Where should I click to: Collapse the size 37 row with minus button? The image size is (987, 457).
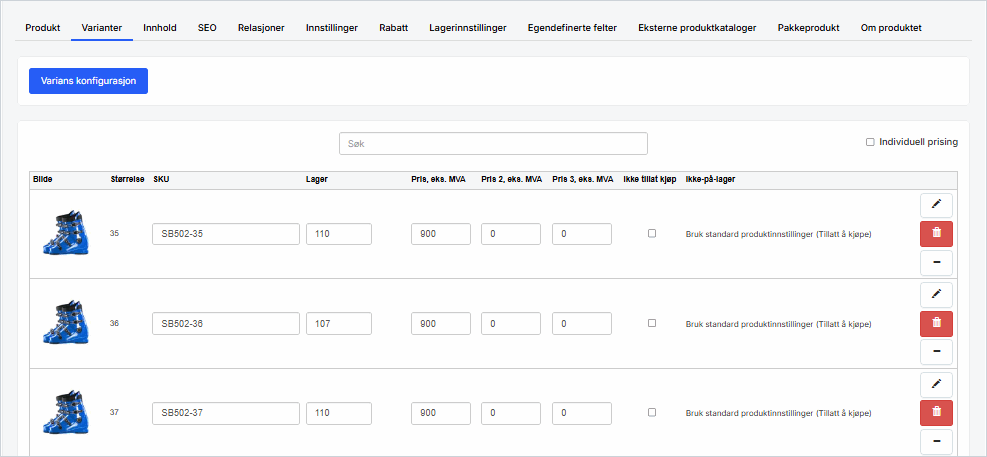[x=936, y=441]
